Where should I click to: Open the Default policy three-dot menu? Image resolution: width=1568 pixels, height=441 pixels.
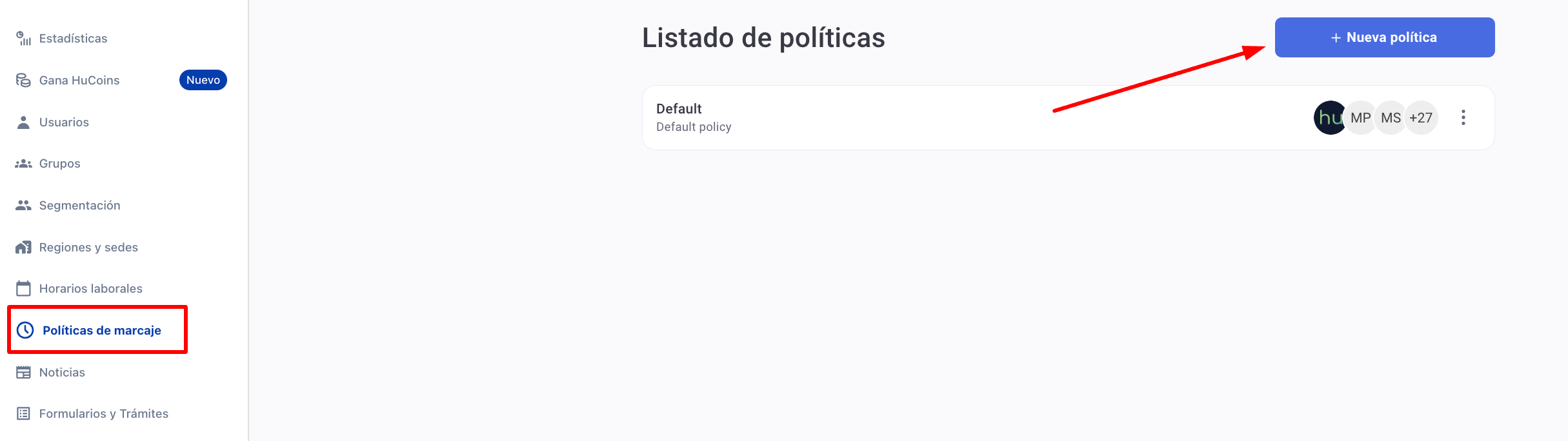coord(1463,117)
